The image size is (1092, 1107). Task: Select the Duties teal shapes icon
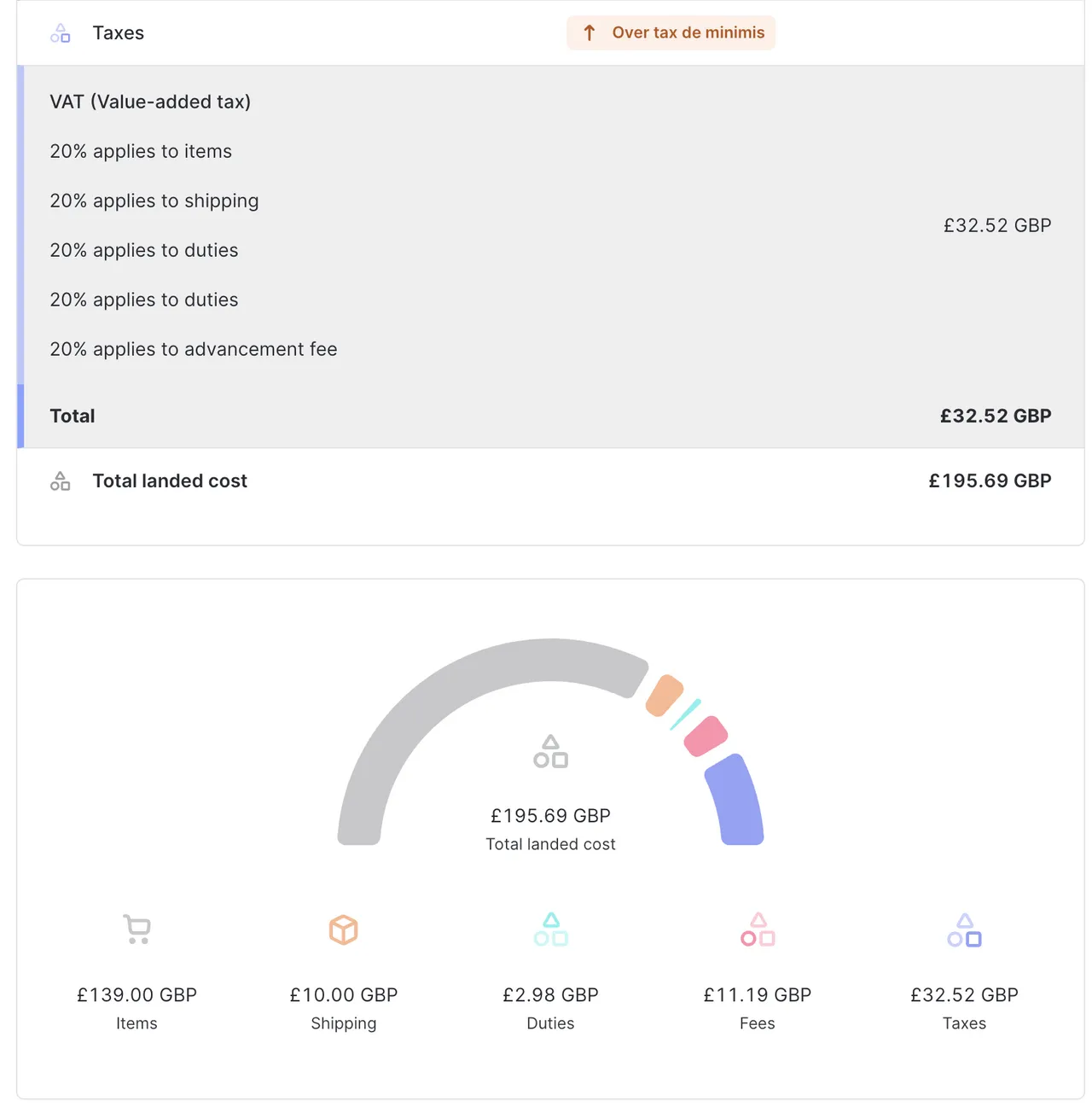click(x=550, y=929)
